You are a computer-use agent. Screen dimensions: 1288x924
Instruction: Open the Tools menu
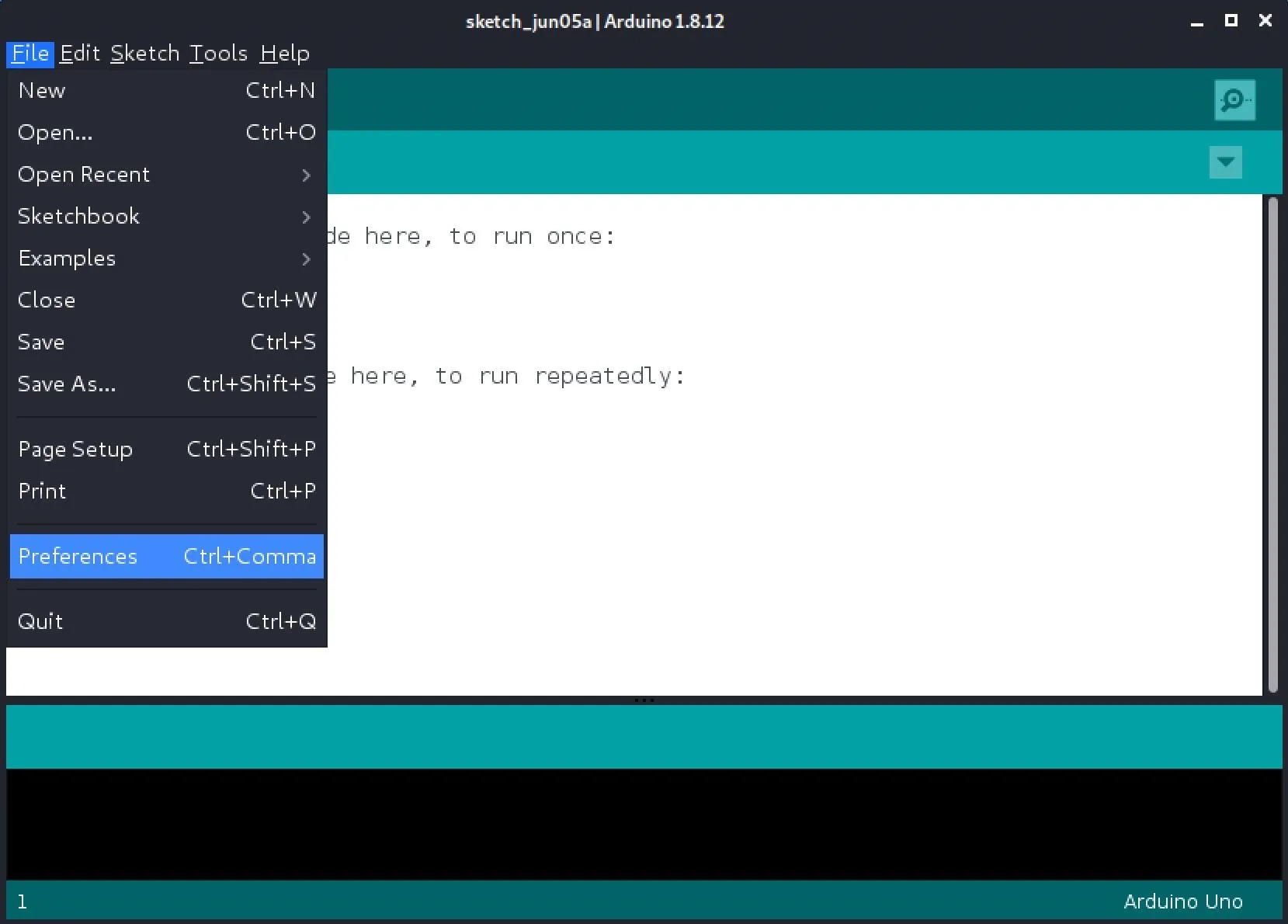point(218,54)
